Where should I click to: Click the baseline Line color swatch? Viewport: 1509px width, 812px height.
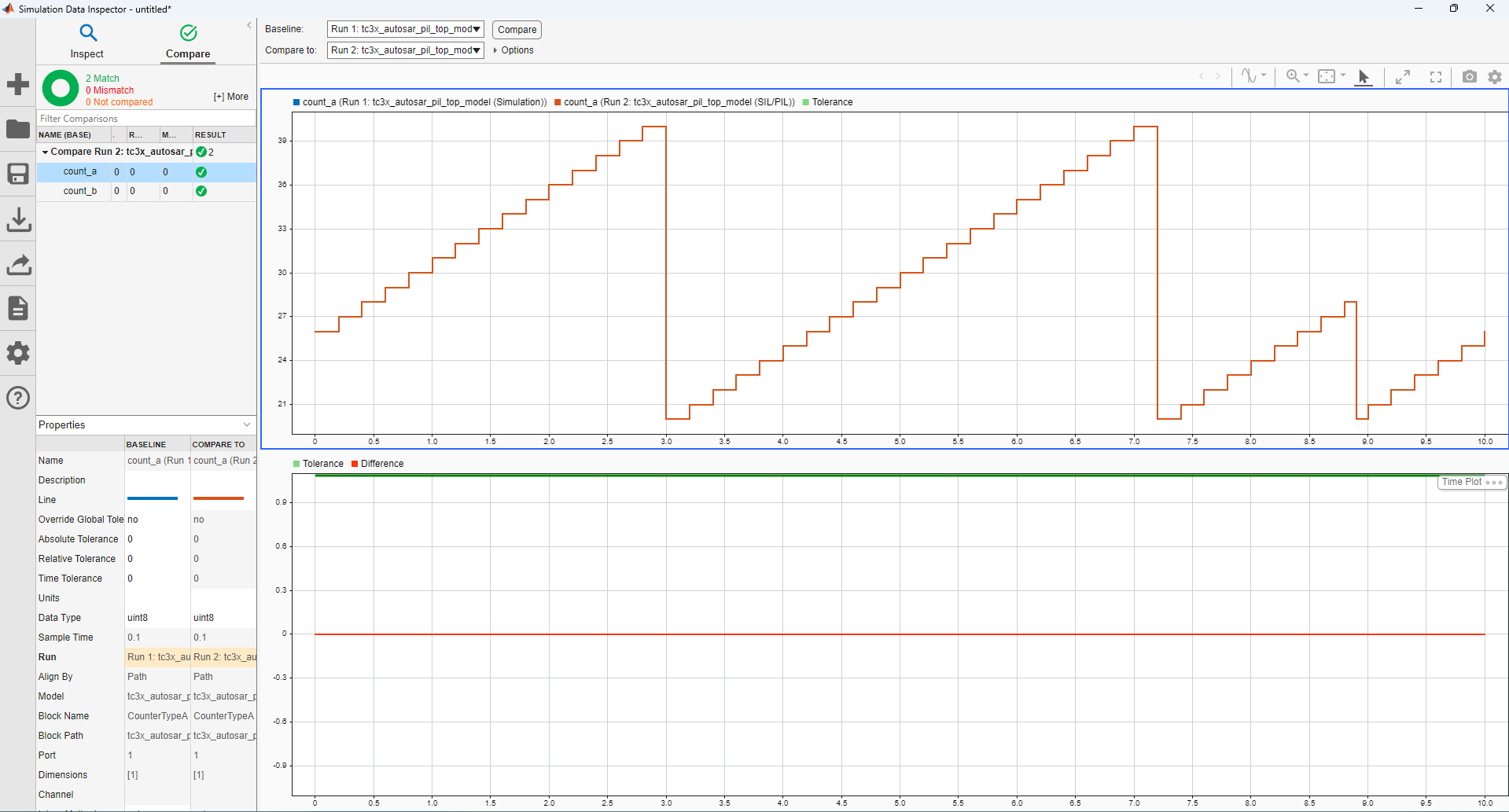pyautogui.click(x=153, y=498)
